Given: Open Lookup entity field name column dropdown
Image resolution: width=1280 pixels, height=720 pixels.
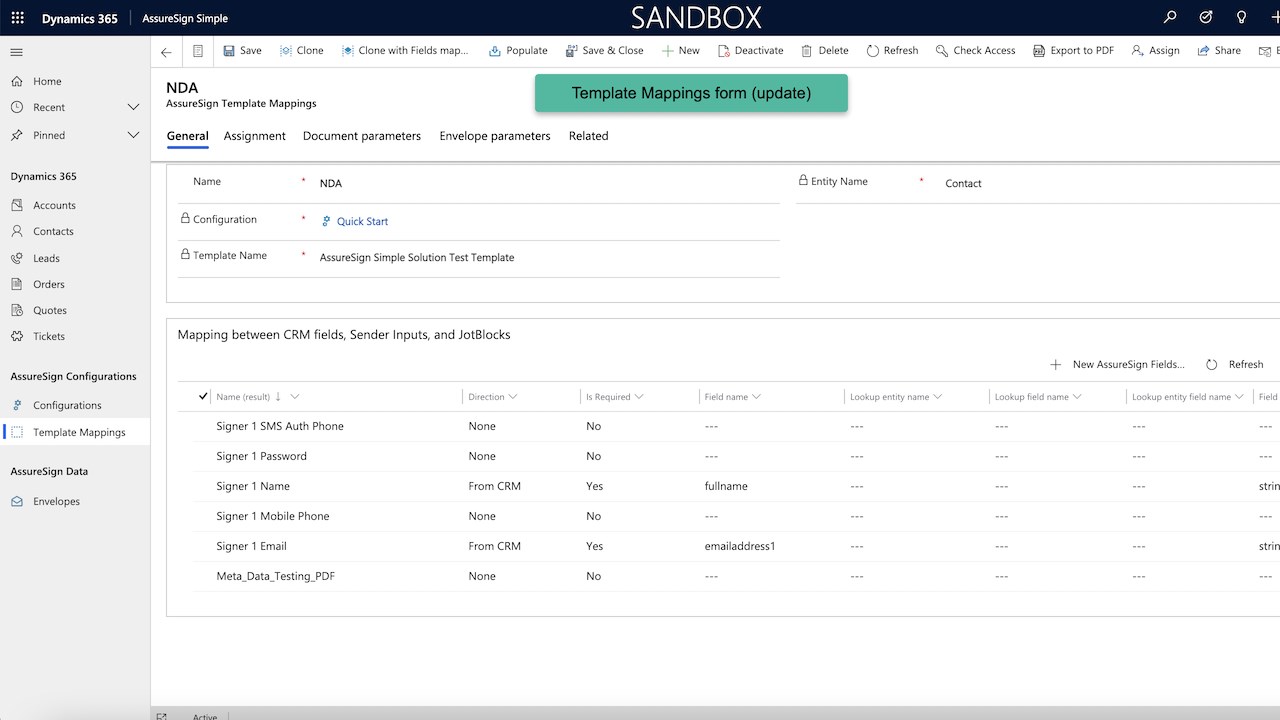Looking at the screenshot, I should click(1238, 397).
